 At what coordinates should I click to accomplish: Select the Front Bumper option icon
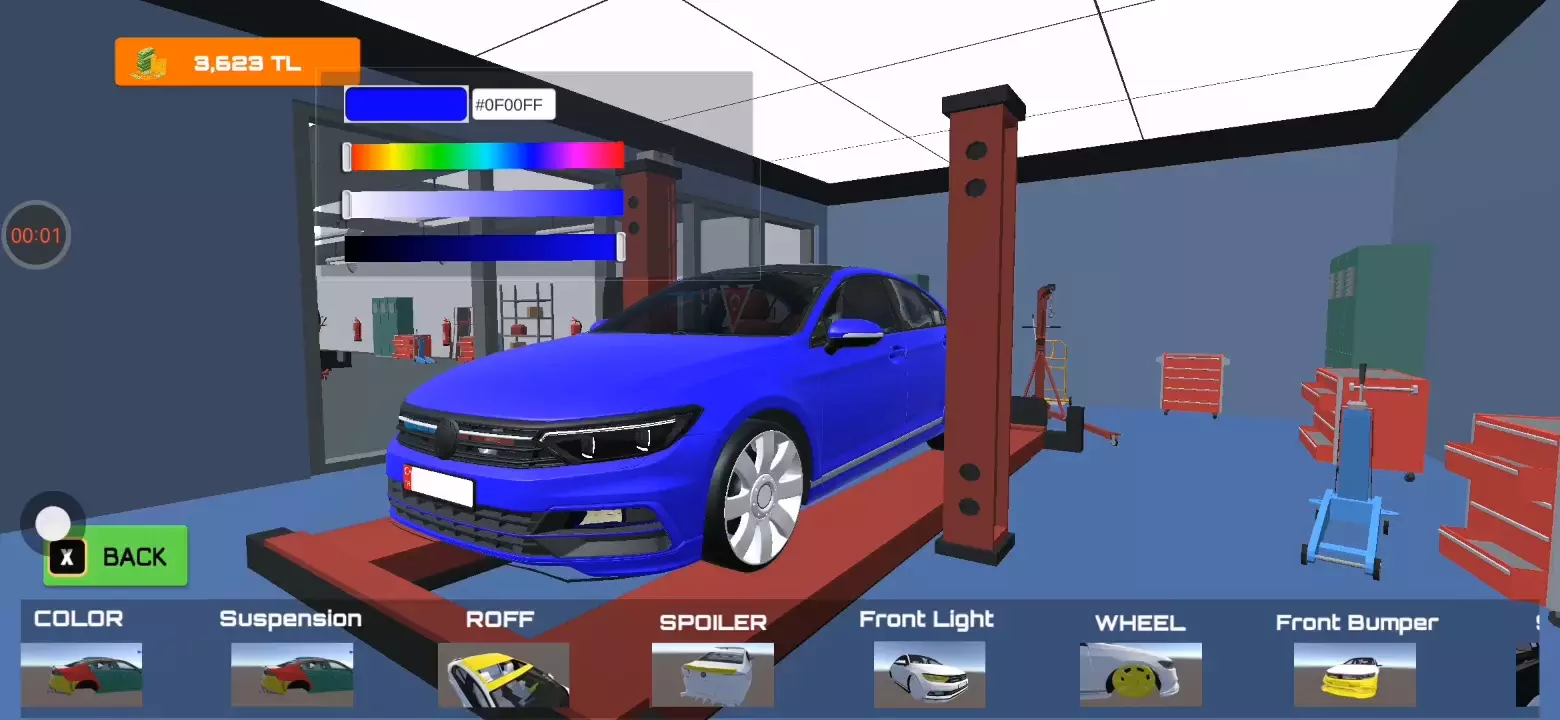click(1355, 674)
